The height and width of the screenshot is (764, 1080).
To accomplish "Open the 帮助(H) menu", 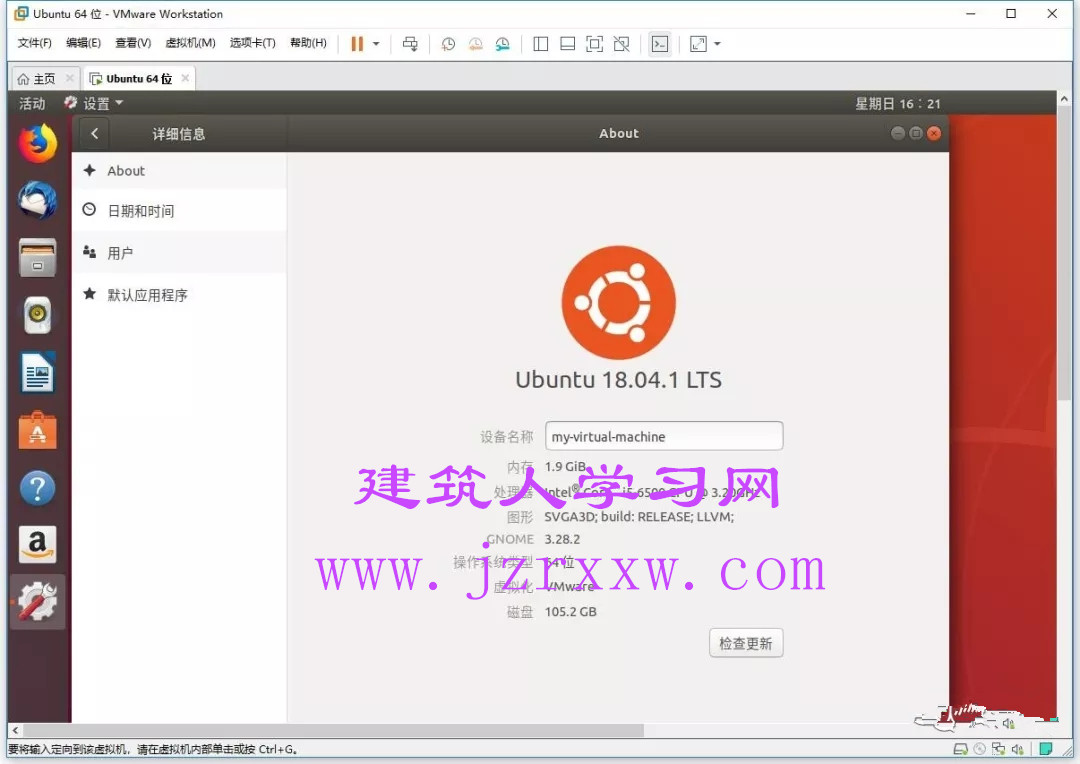I will pyautogui.click(x=309, y=43).
